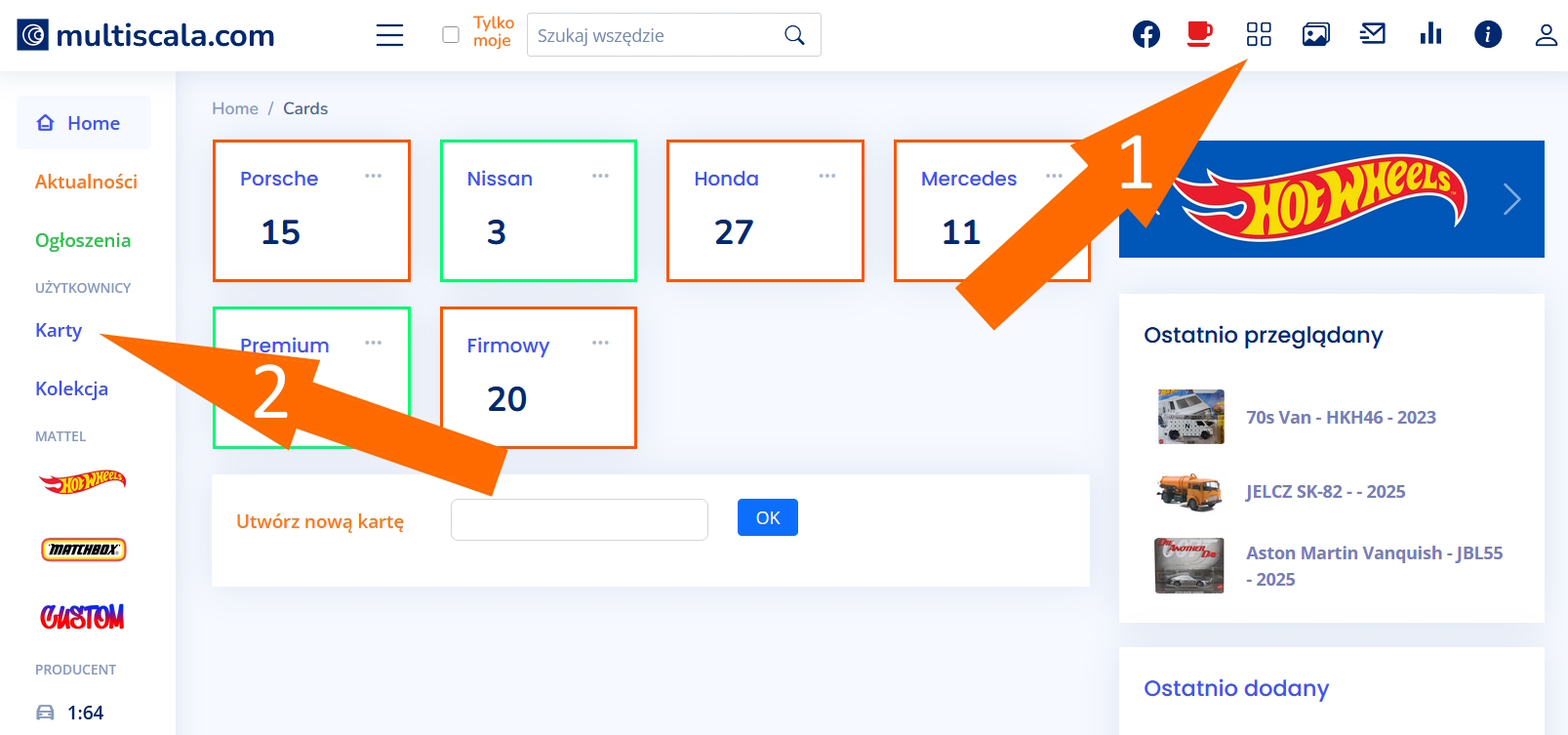Screen dimensions: 1568x735
Task: Click the new card name input field
Action: [579, 519]
